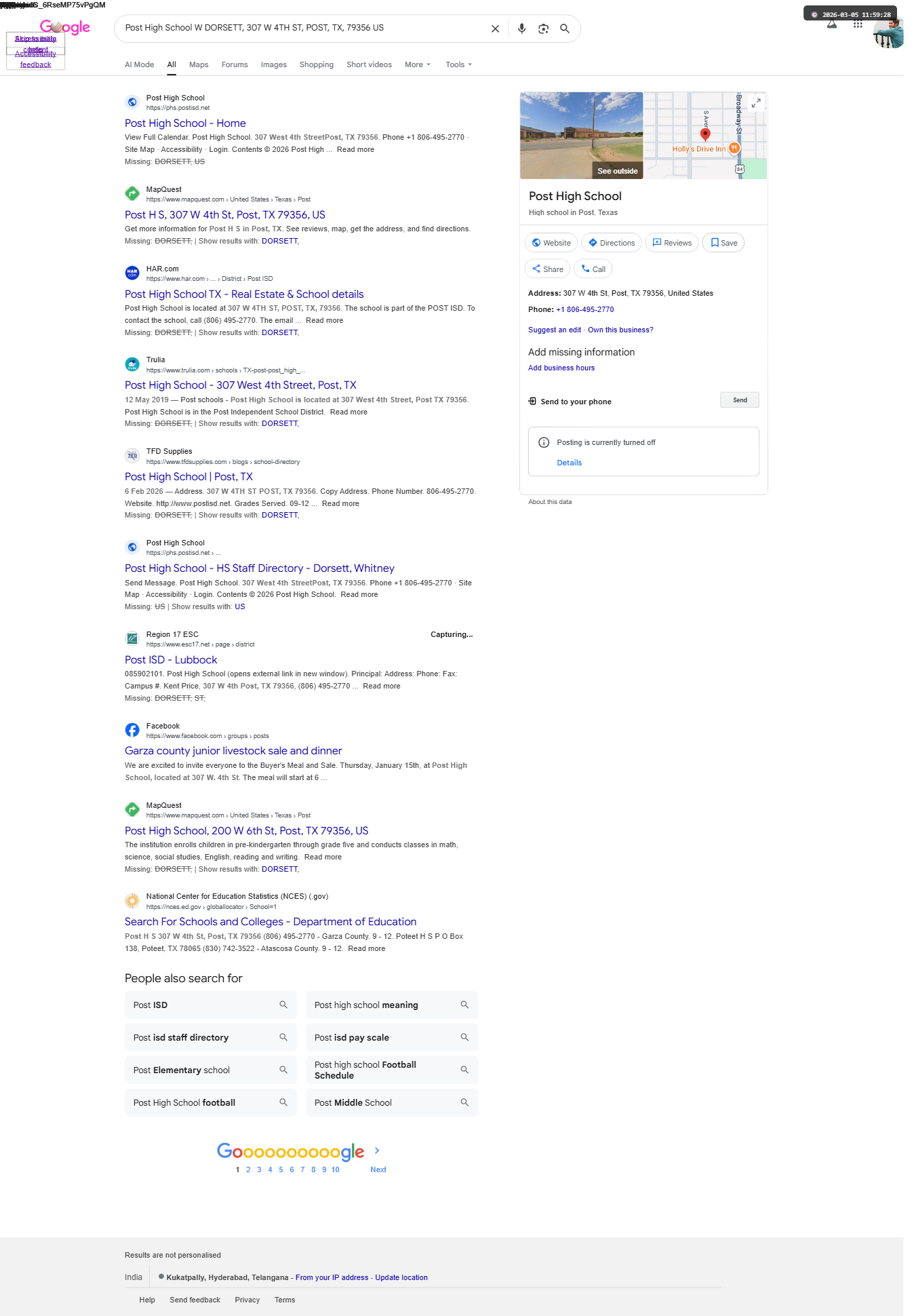Image resolution: width=914 pixels, height=1316 pixels.
Task: Open Details link under posting notice
Action: [570, 463]
